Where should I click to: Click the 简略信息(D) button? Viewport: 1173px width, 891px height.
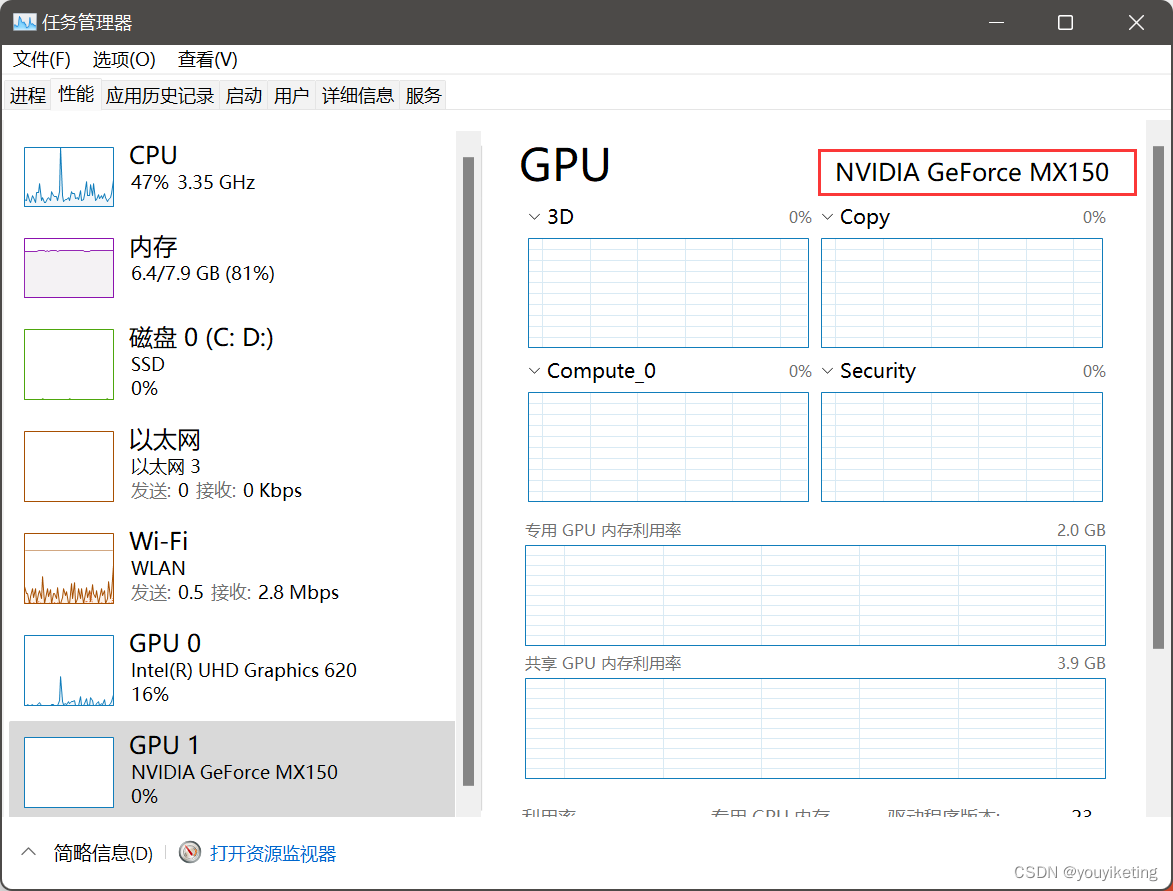coord(103,853)
